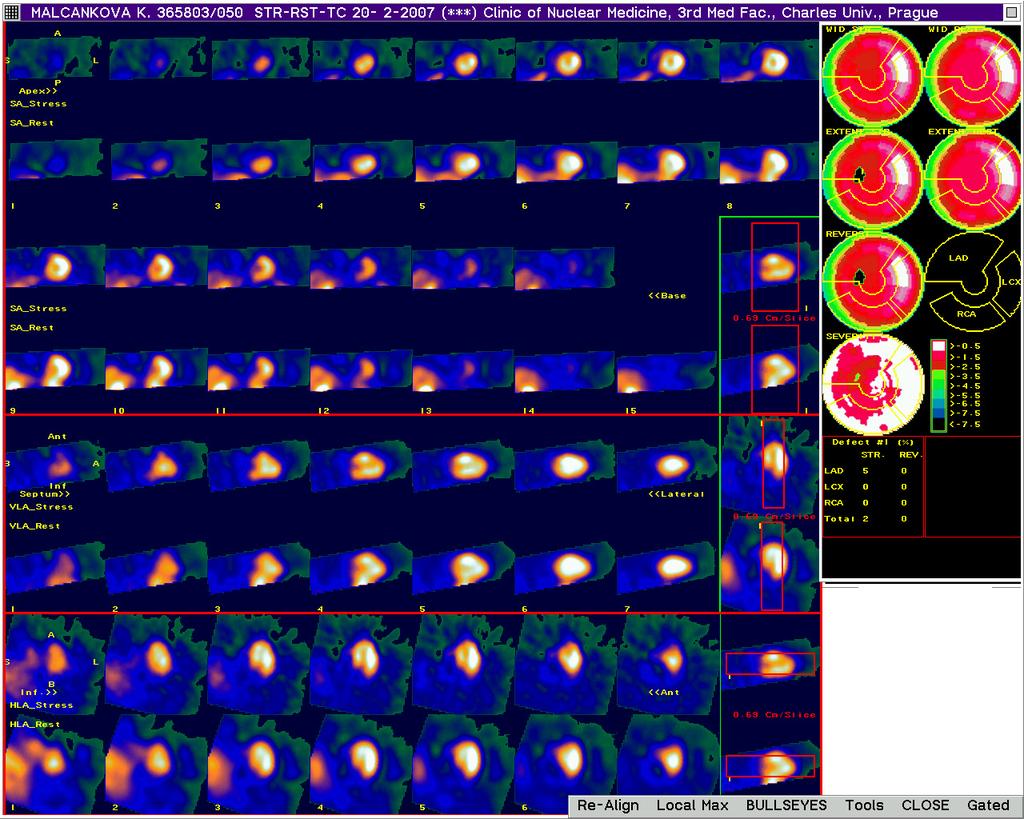Viewport: 1024px width, 819px height.
Task: Click the LCX territory in the vessel diagram
Action: pos(1010,281)
